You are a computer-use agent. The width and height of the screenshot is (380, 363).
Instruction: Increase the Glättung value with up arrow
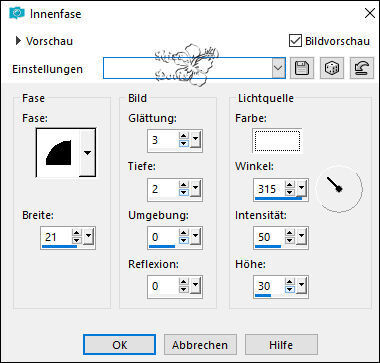point(184,136)
